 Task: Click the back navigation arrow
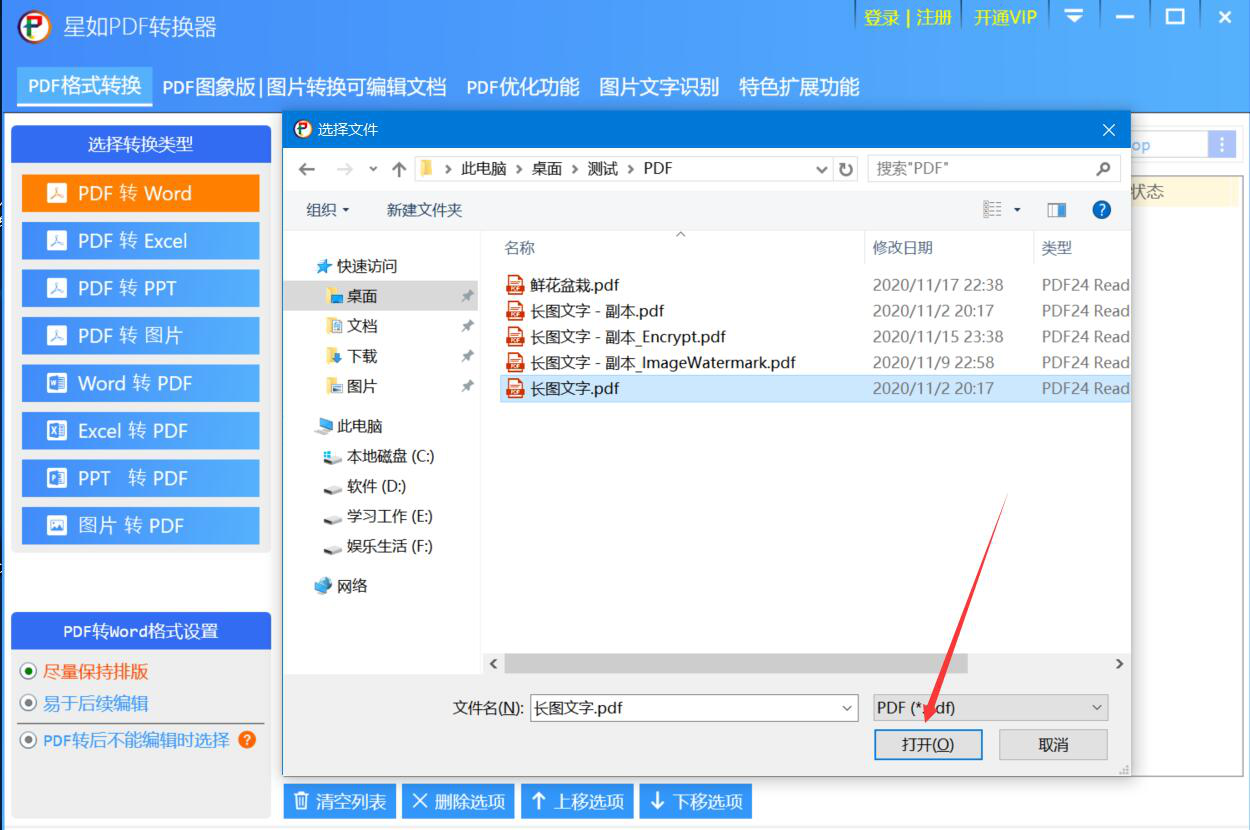308,169
